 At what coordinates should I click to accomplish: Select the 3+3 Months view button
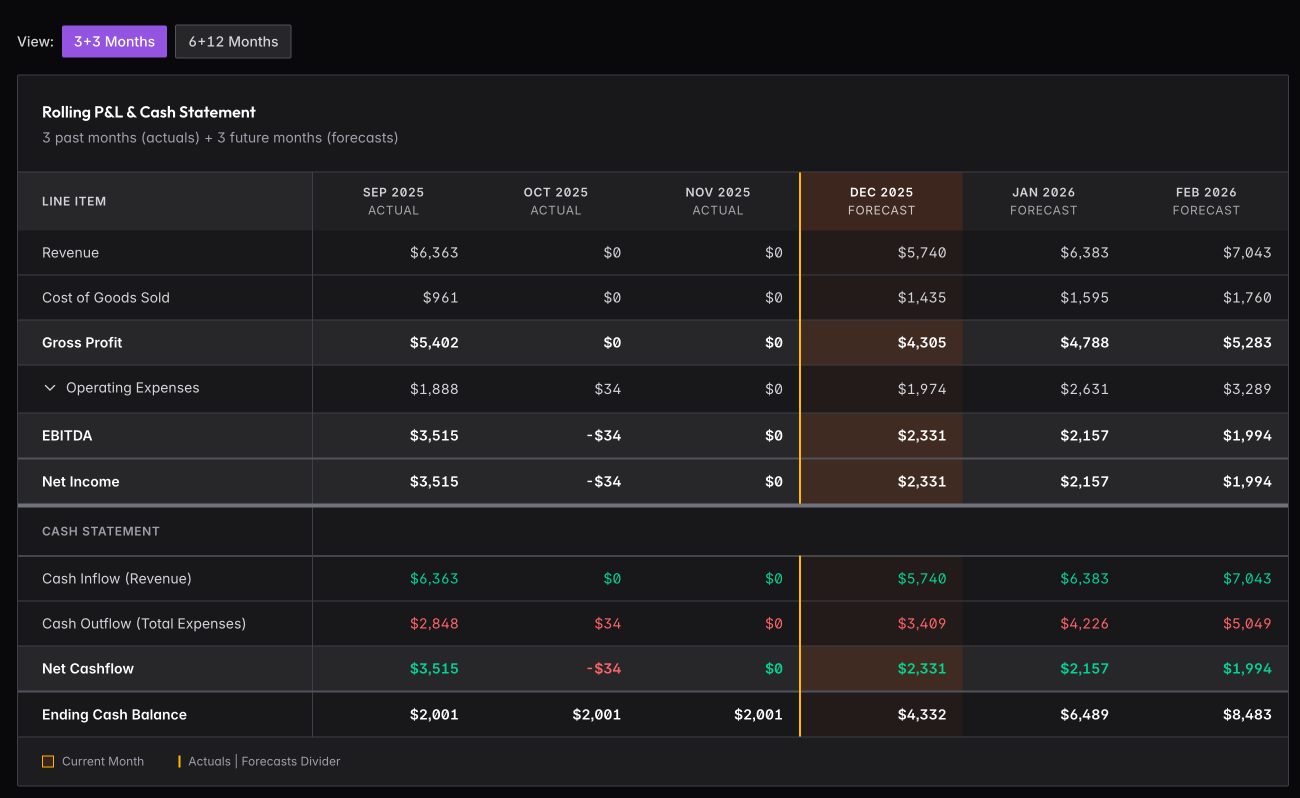114,42
